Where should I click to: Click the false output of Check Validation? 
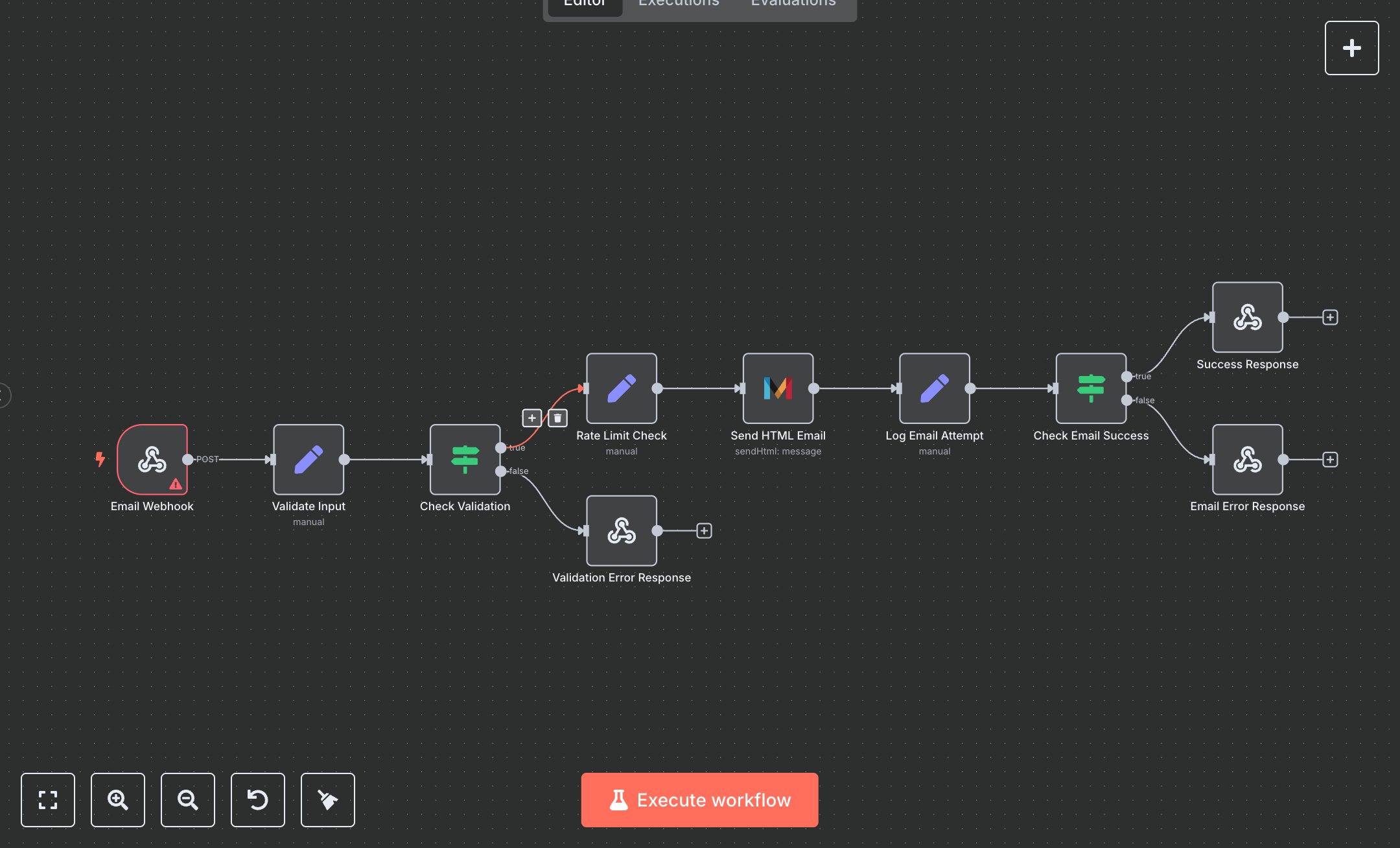pyautogui.click(x=500, y=471)
